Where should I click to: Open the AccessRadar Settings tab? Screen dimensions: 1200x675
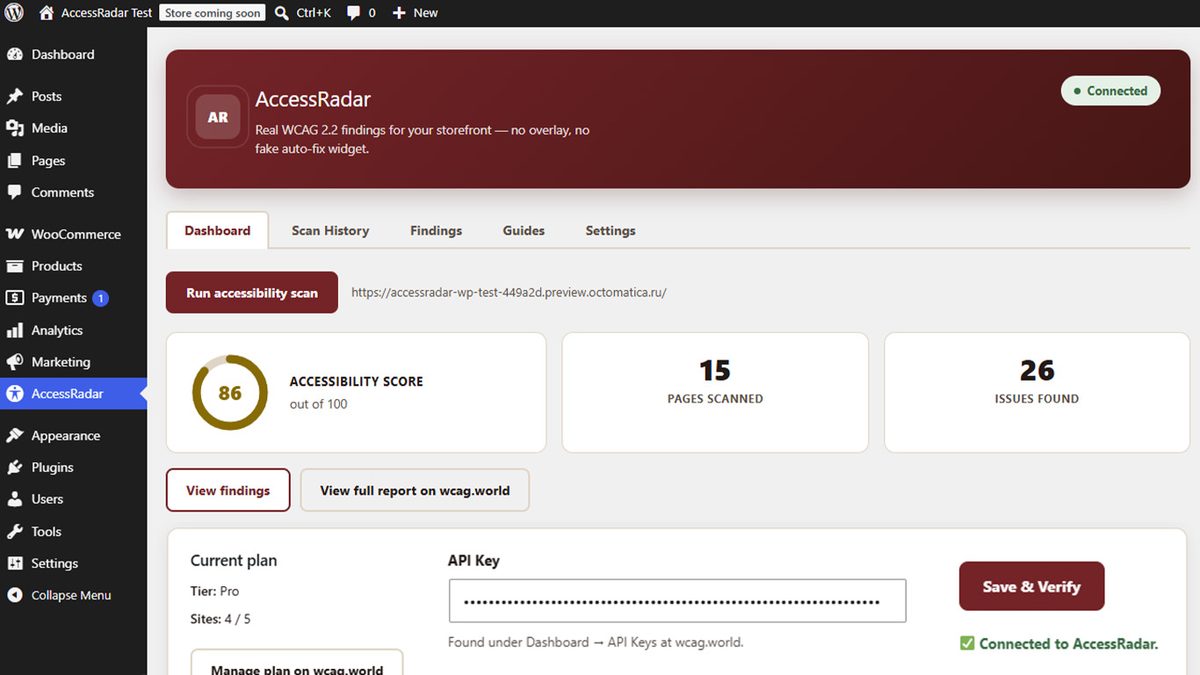[x=610, y=230]
